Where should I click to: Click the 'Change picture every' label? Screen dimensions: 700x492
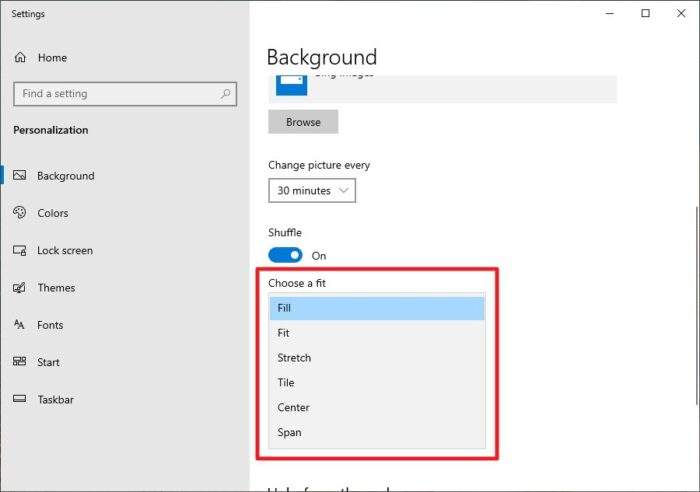click(319, 165)
